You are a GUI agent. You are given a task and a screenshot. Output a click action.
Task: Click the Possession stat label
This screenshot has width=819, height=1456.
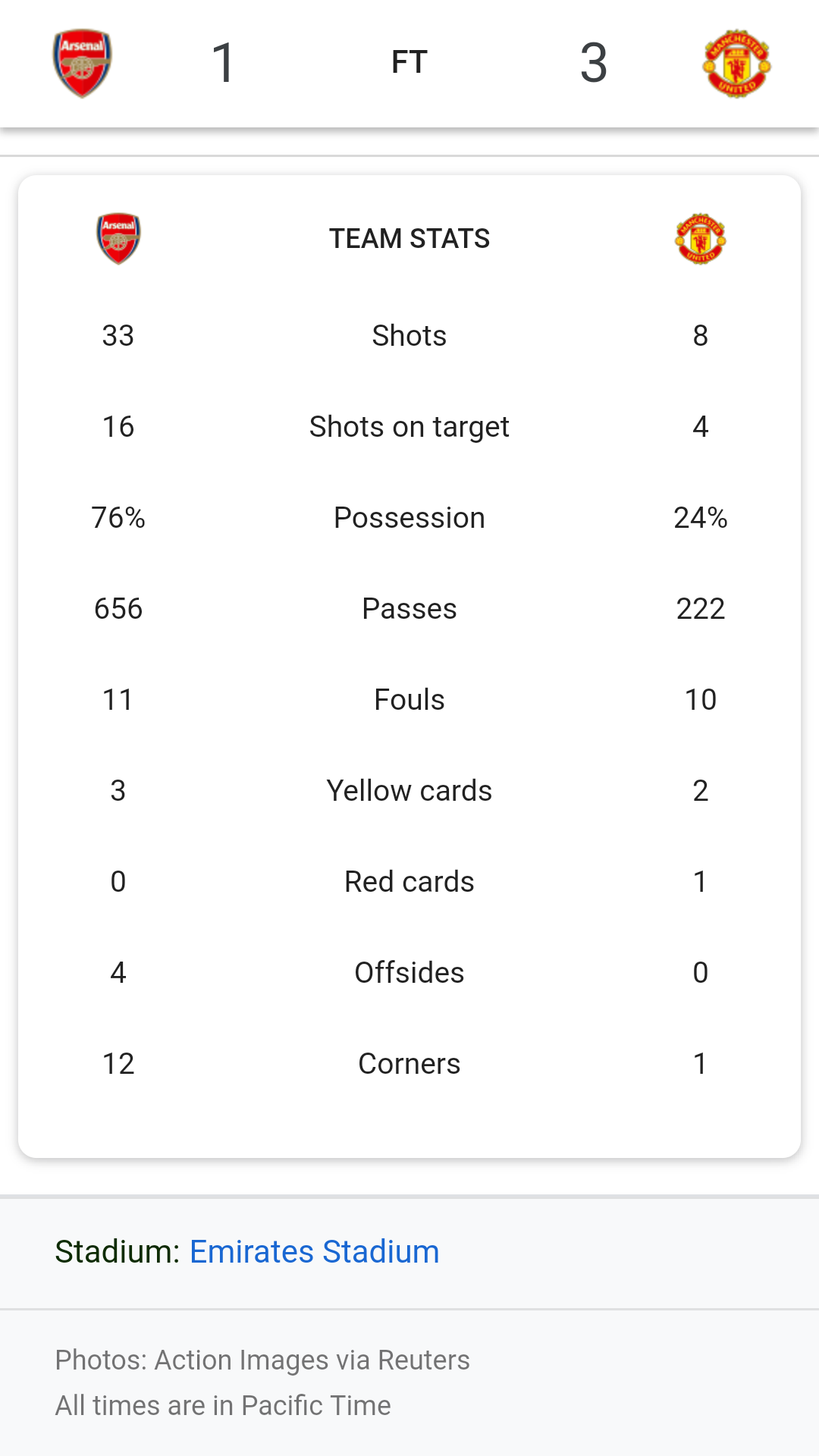click(409, 517)
